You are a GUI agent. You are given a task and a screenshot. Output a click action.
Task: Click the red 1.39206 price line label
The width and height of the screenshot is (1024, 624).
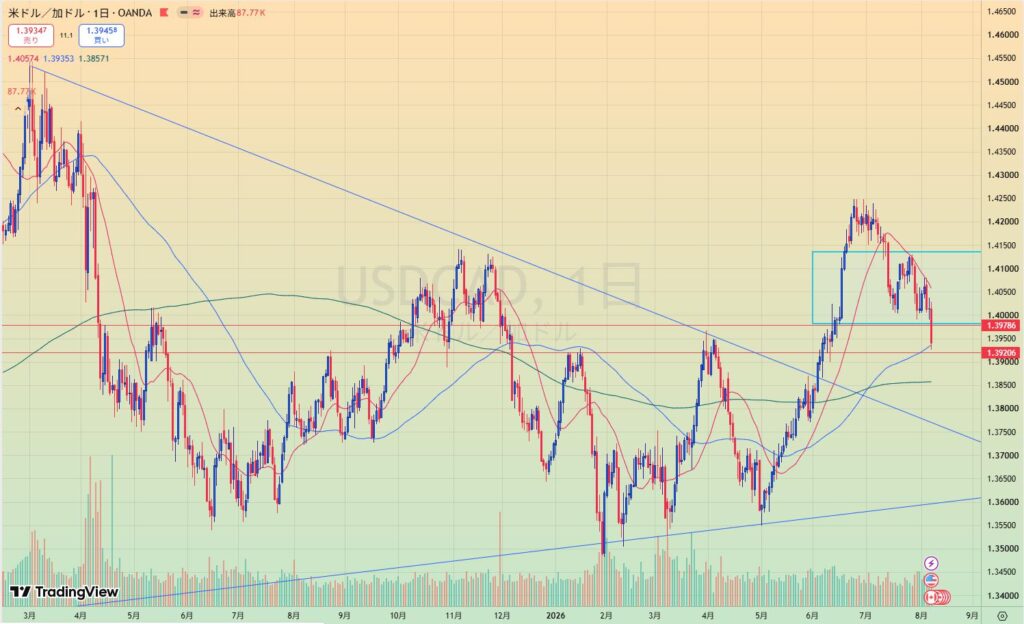(x=1000, y=352)
